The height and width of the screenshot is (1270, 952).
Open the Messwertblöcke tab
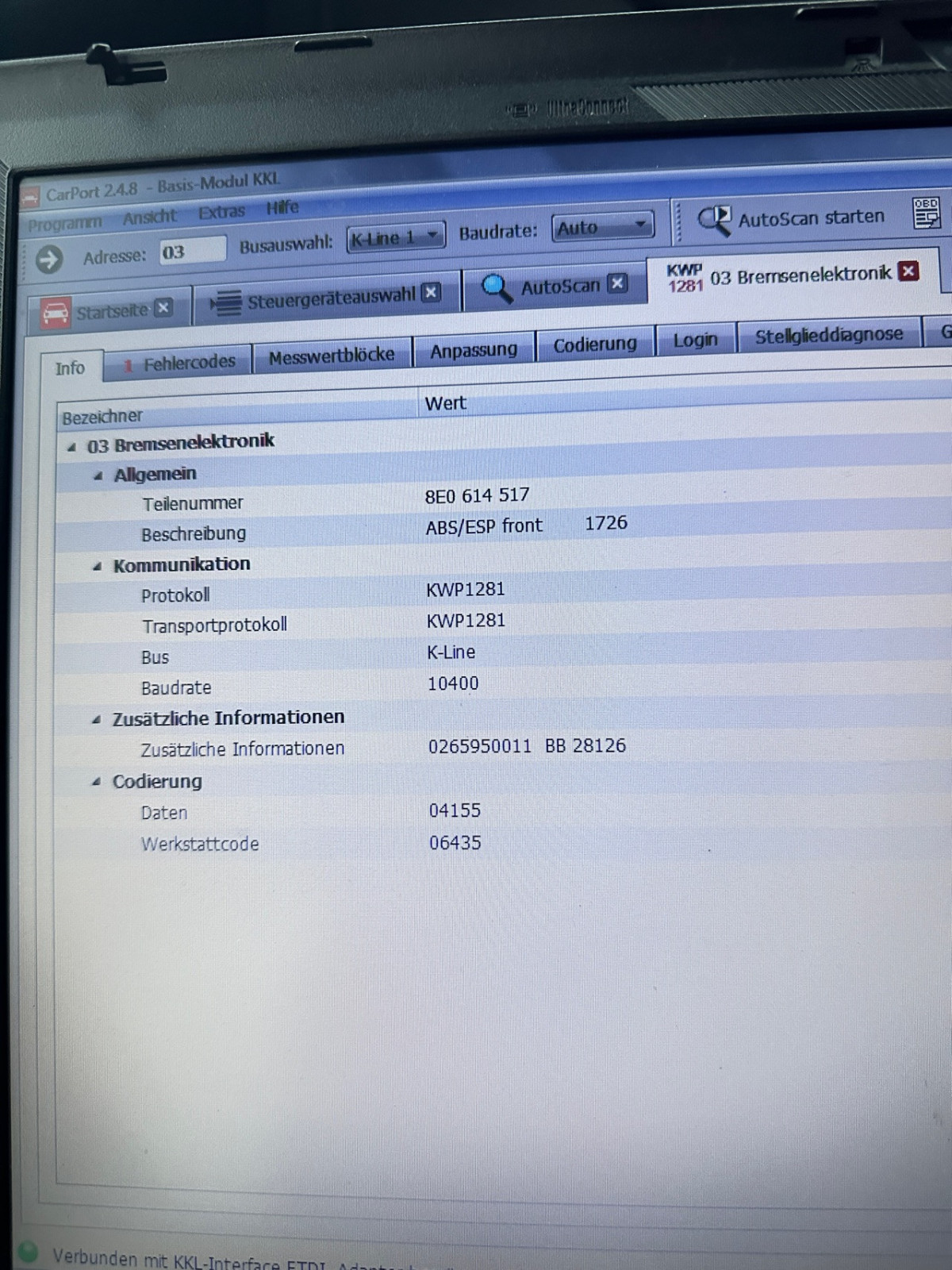pos(332,356)
